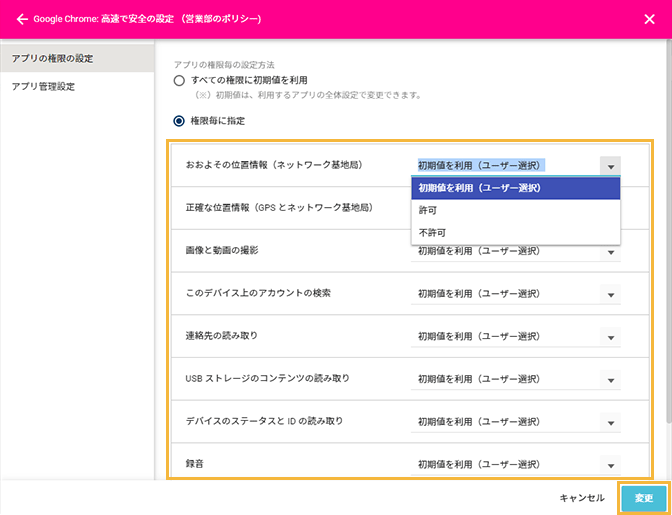Screen dimensions: 672x515
Task: Open dropdown for 連絡先の読み取り
Action: 610,337
